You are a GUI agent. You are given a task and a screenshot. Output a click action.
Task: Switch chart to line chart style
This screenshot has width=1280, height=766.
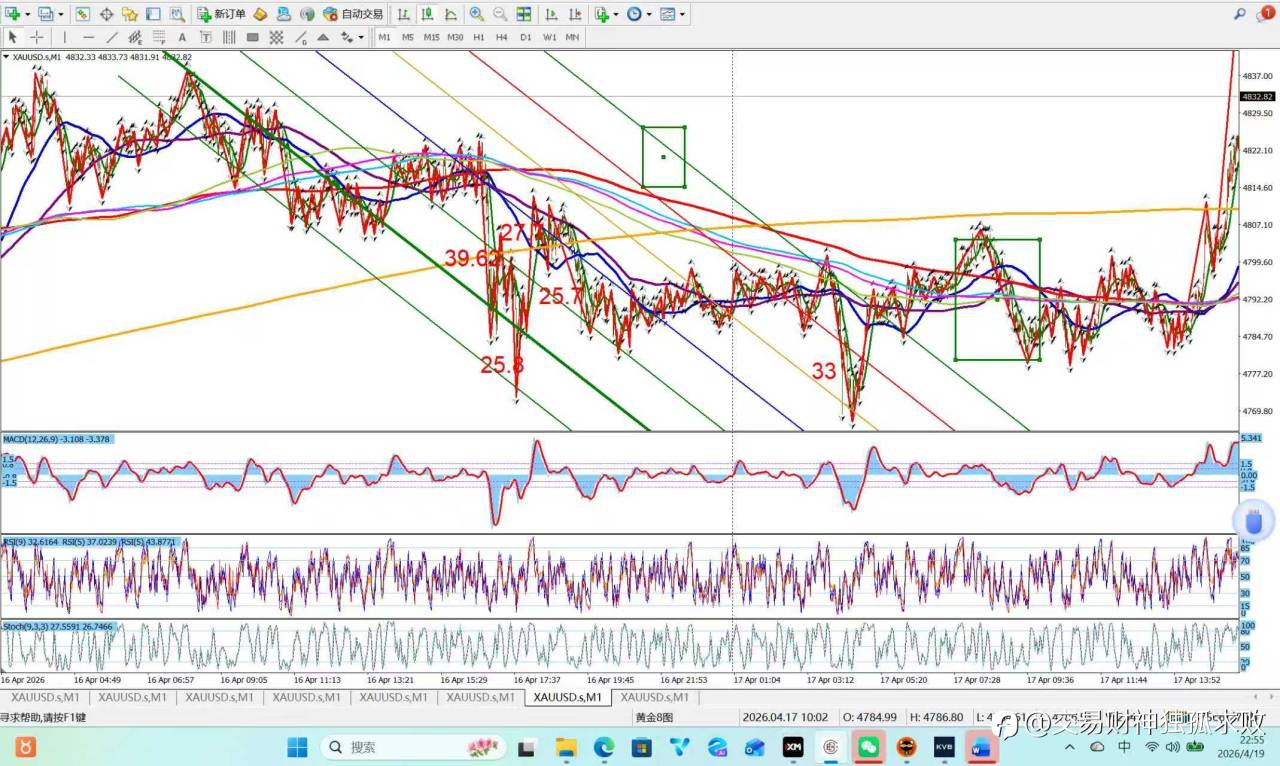coord(451,14)
